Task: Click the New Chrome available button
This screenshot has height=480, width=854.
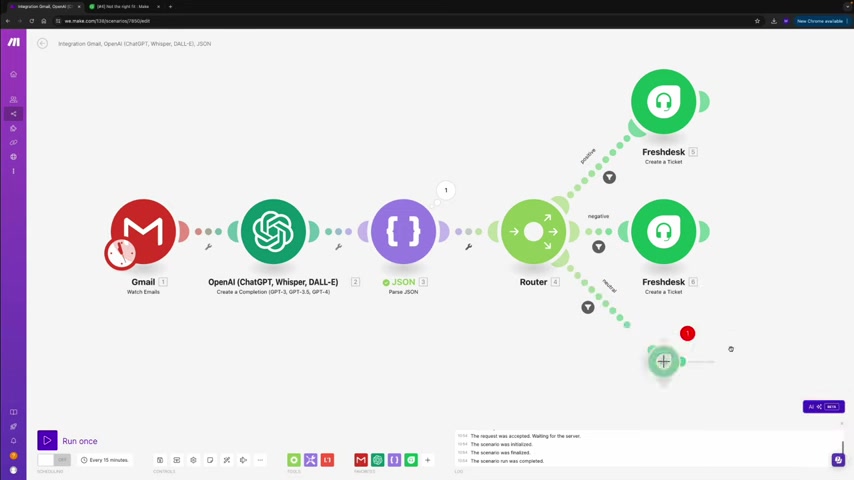Action: point(820,21)
